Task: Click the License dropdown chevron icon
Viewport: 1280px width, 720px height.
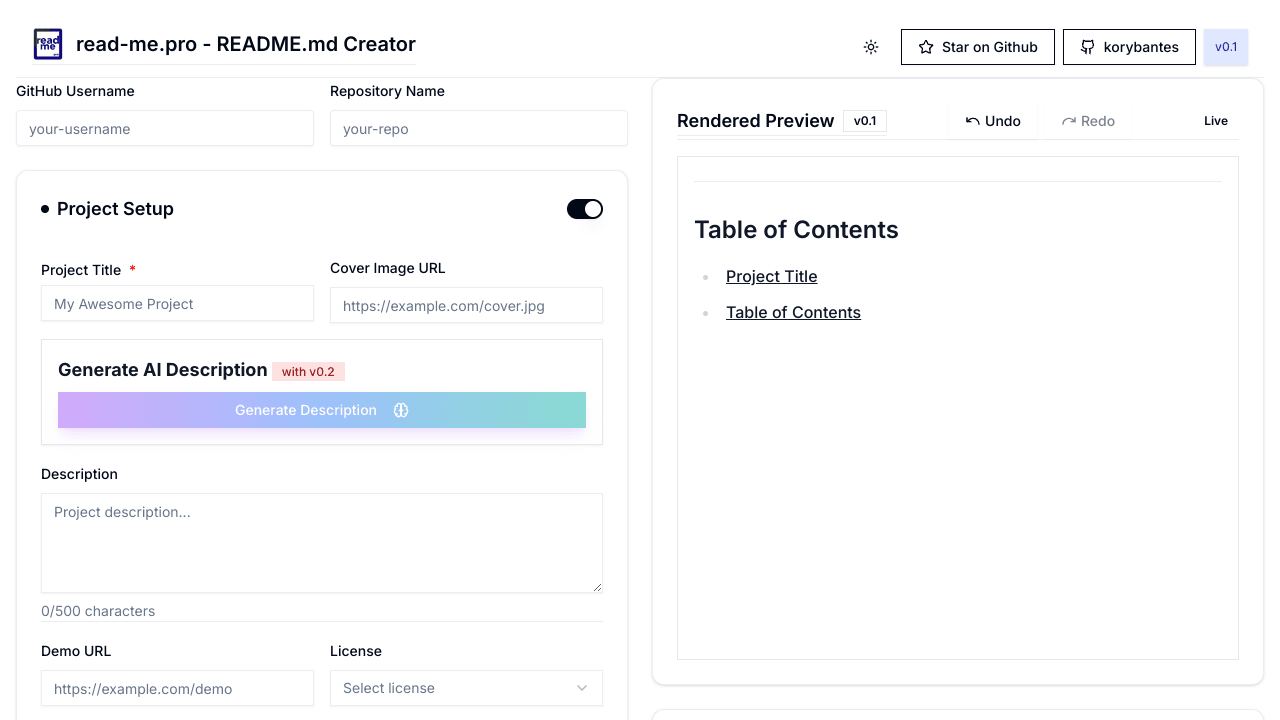Action: coord(582,688)
